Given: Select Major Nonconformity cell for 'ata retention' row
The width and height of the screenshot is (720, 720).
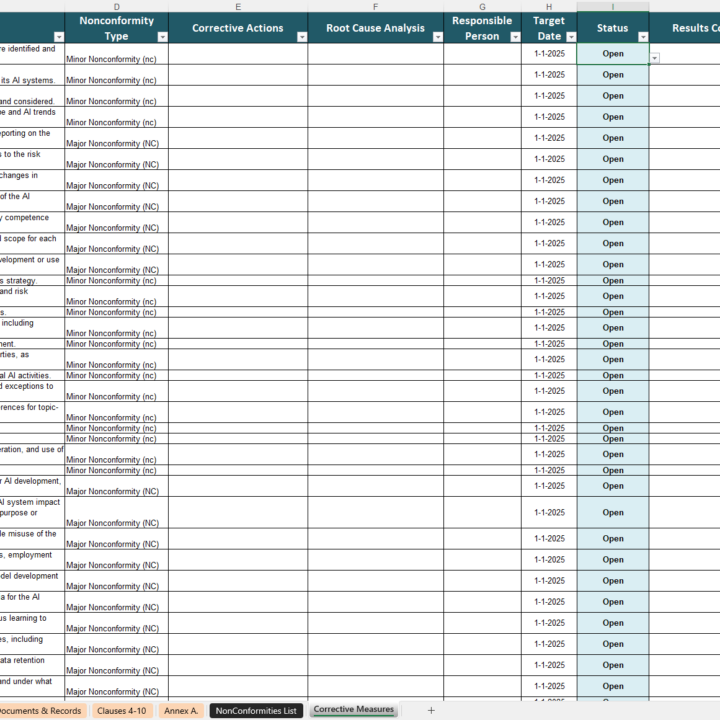Looking at the screenshot, I should (x=117, y=665).
